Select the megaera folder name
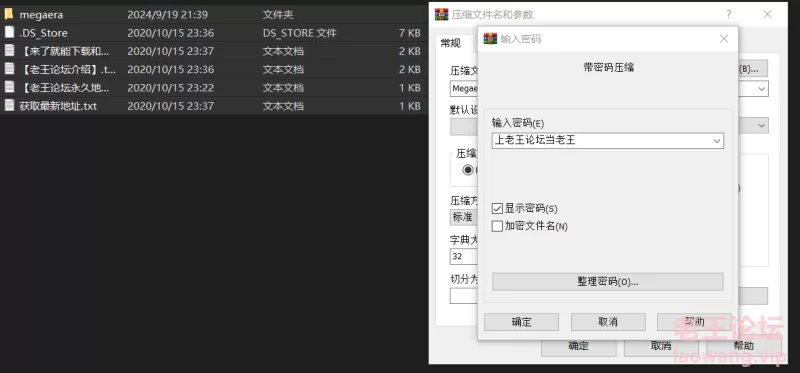The height and width of the screenshot is (373, 800). (41, 15)
